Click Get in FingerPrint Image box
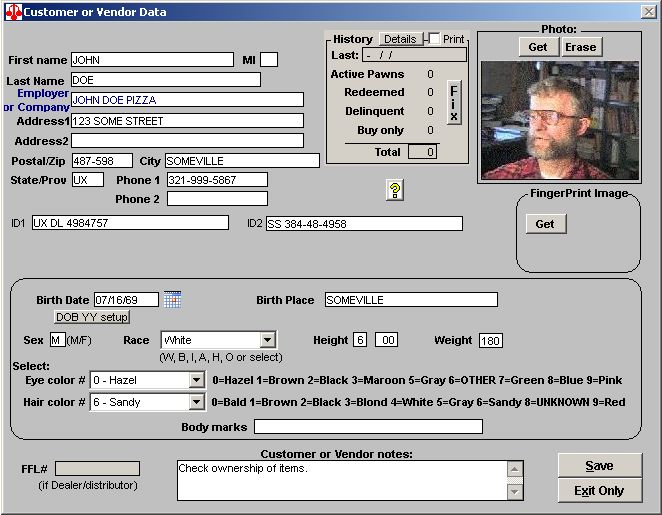Screen dimensions: 662x515 (x=545, y=224)
